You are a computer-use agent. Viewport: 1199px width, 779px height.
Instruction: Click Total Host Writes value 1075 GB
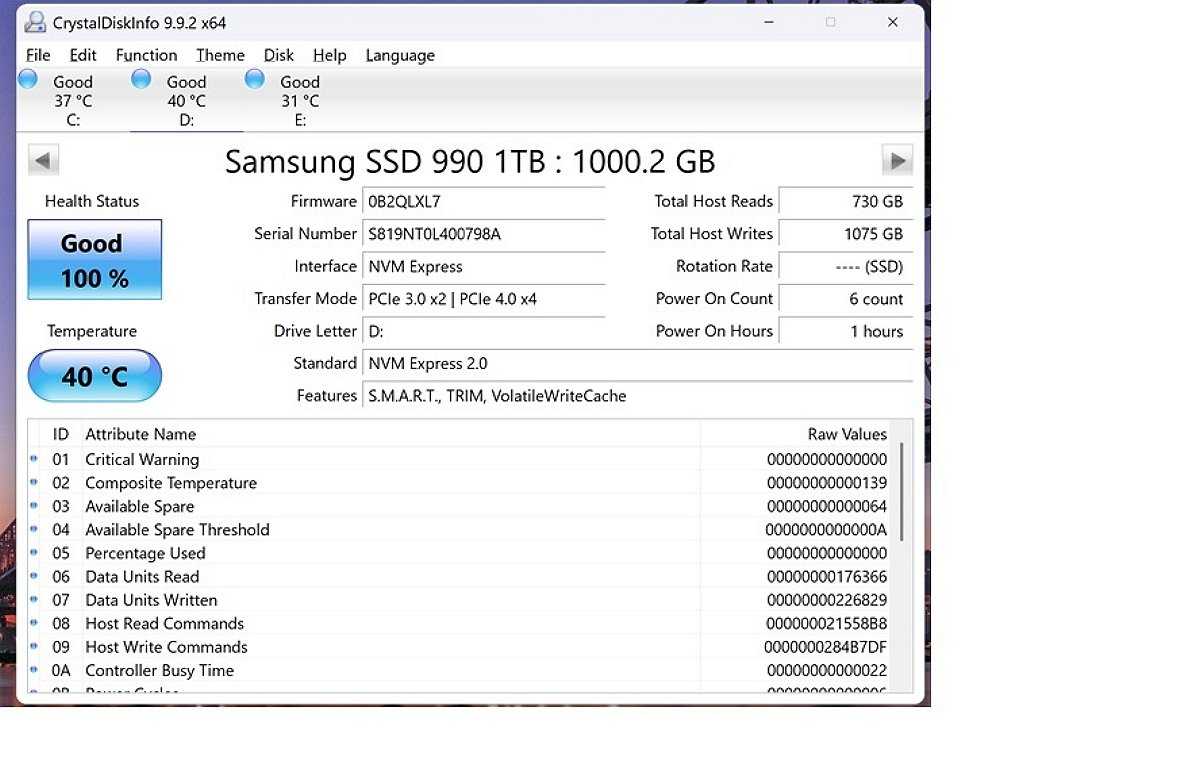(x=846, y=234)
